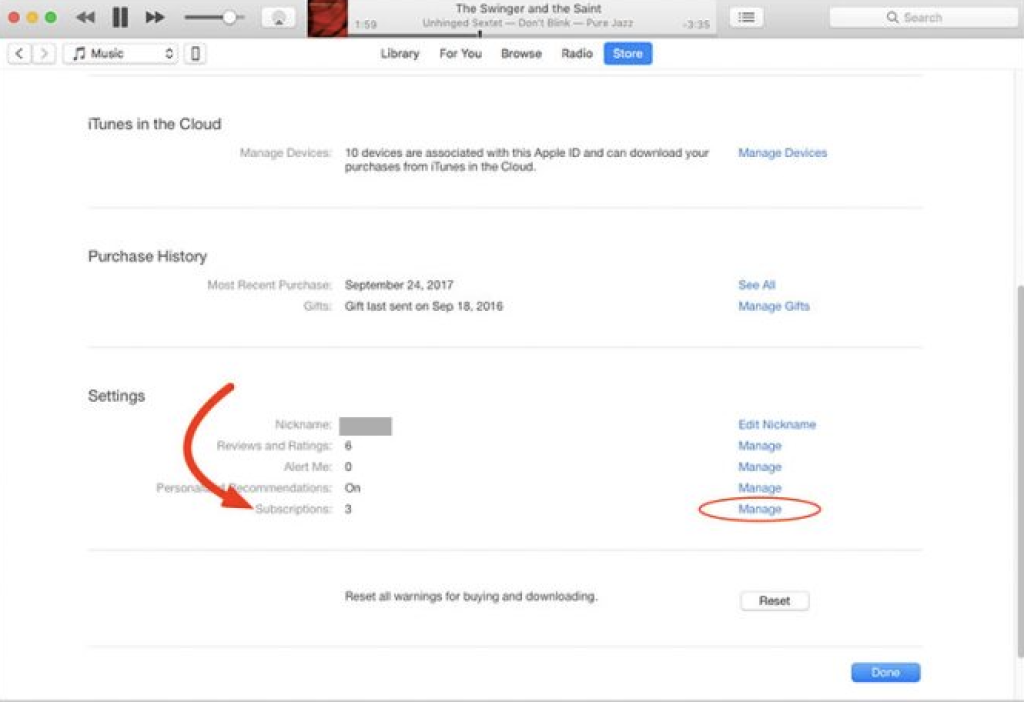Switch to the Browse tab
1024x702 pixels.
coord(521,54)
